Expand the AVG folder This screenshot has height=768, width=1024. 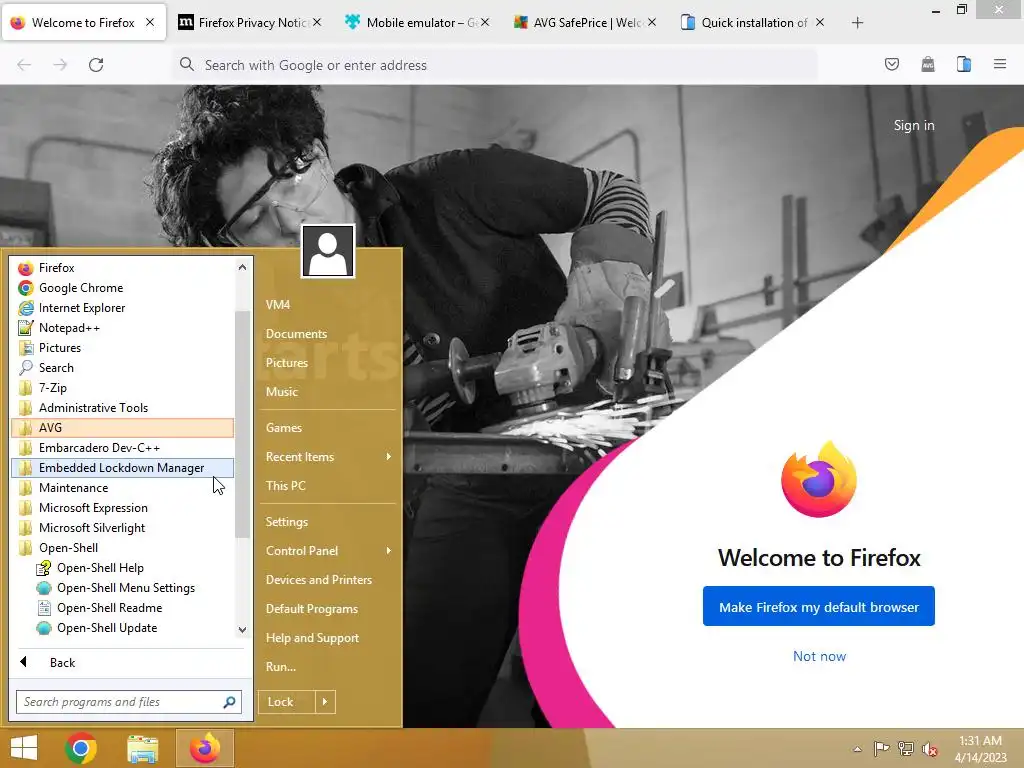pyautogui.click(x=123, y=428)
